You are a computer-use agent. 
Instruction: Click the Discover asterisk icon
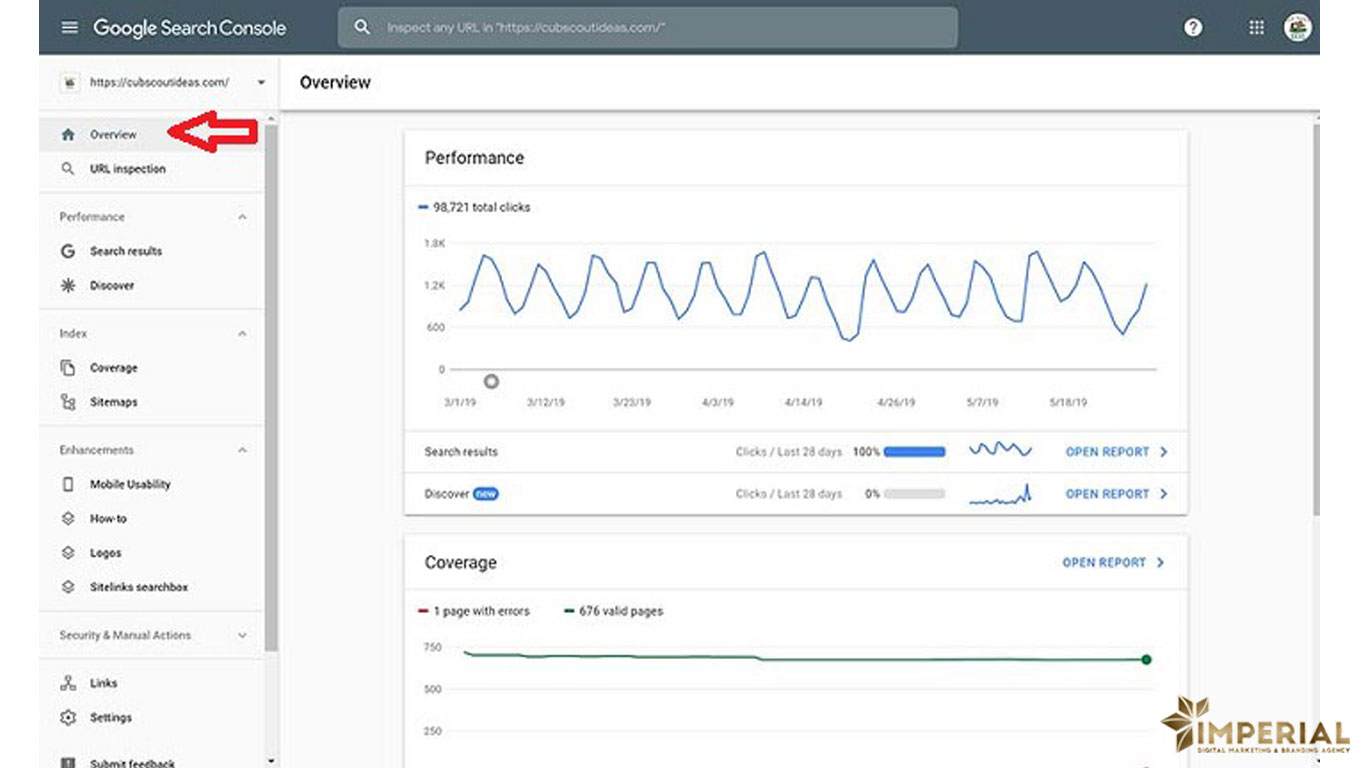[x=68, y=285]
